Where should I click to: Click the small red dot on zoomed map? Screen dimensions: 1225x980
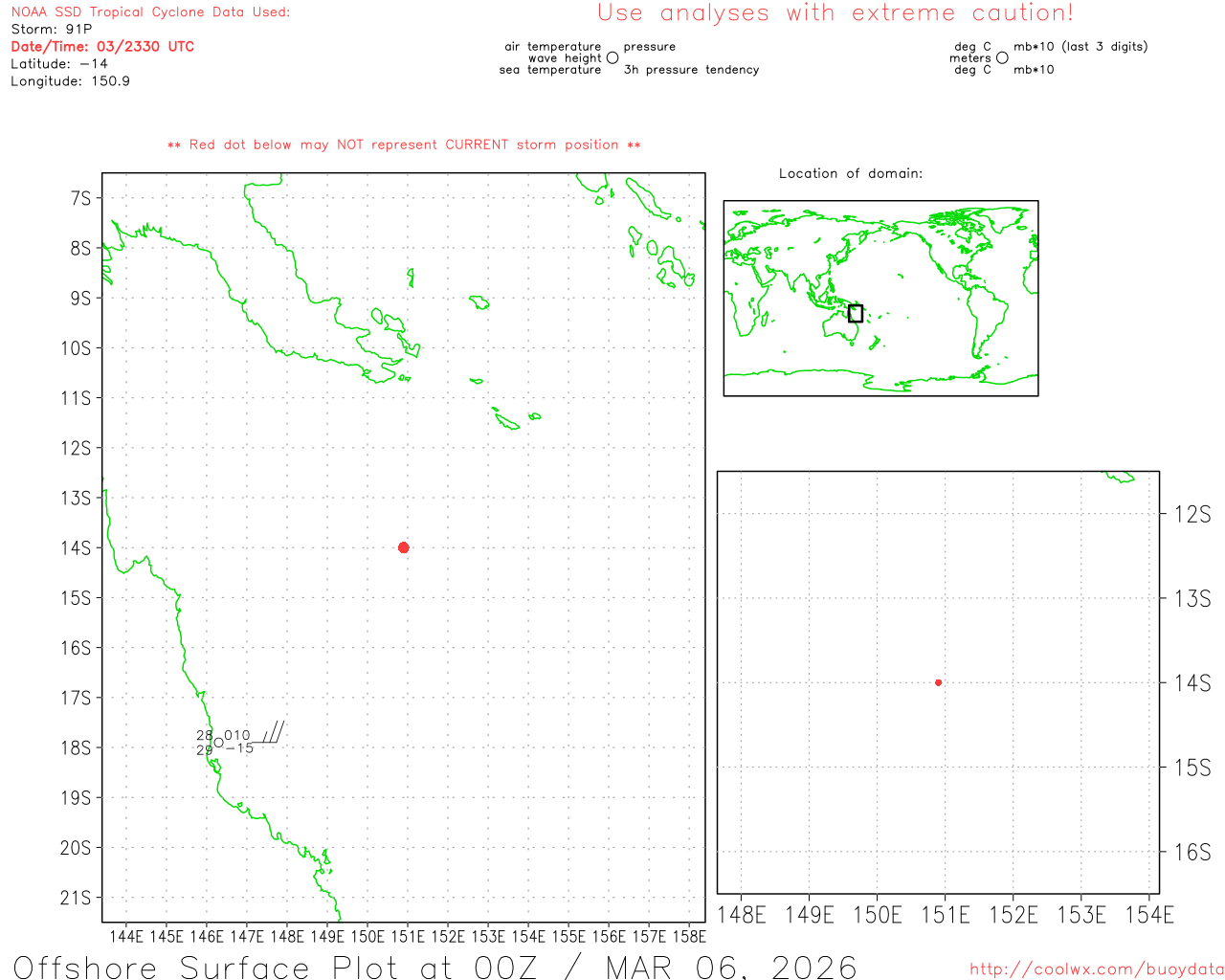click(938, 682)
